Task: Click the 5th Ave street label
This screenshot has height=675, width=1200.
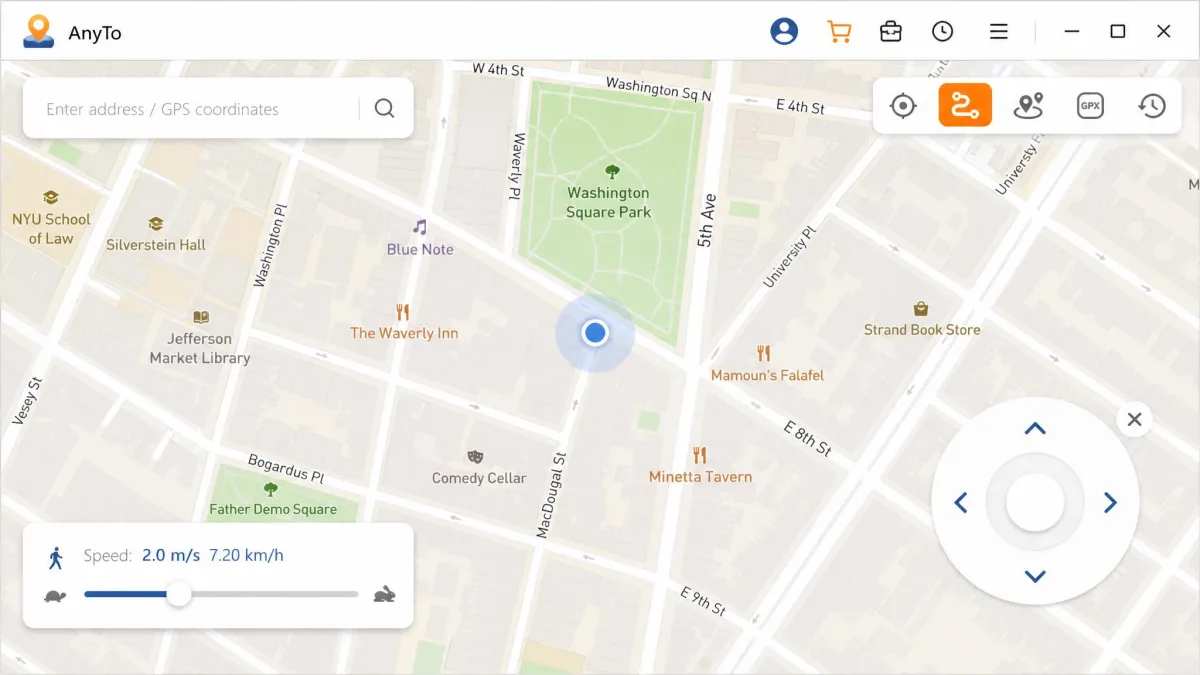Action: click(706, 221)
